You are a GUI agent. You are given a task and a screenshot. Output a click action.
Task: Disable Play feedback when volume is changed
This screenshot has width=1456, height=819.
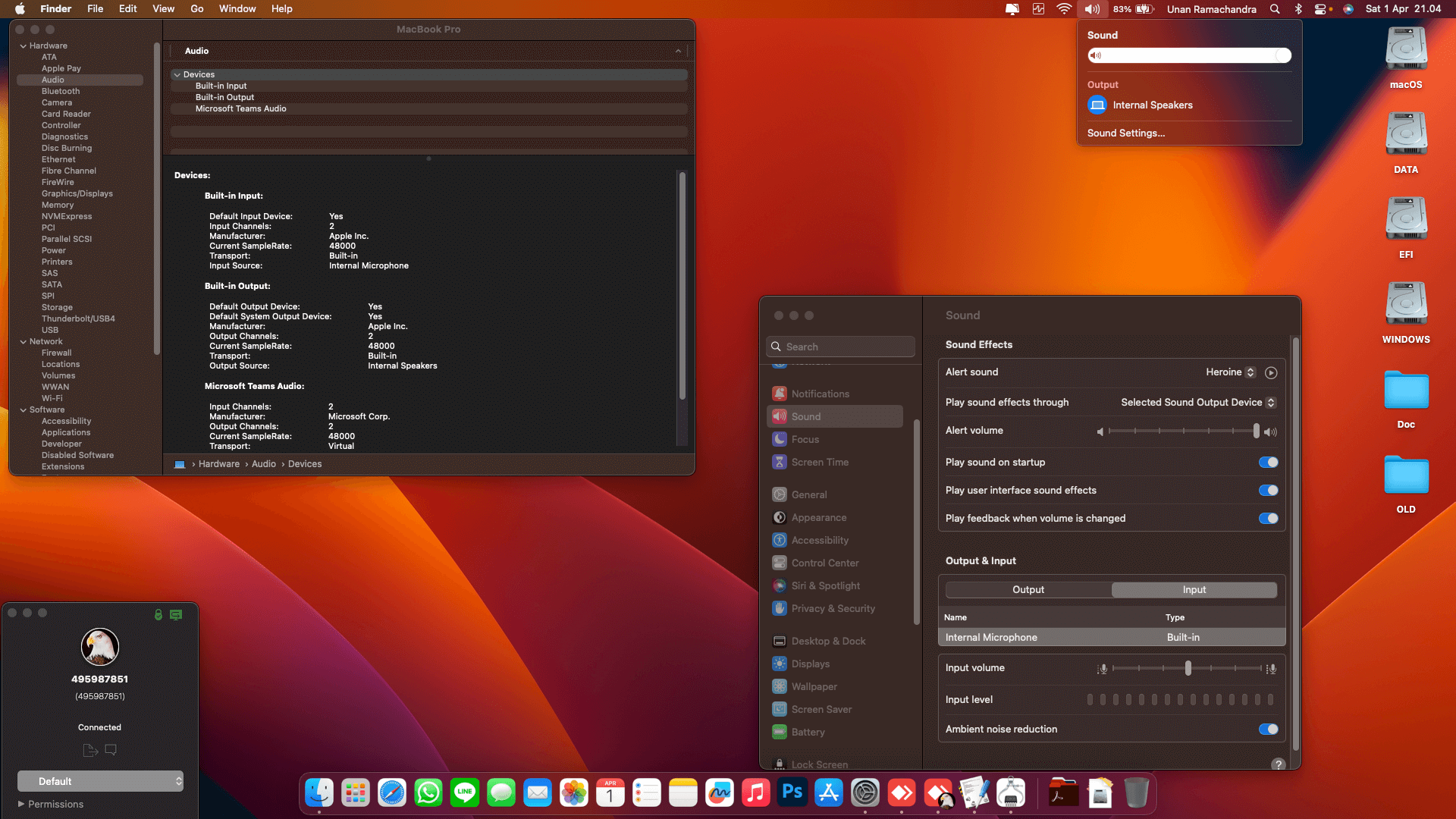[1267, 519]
